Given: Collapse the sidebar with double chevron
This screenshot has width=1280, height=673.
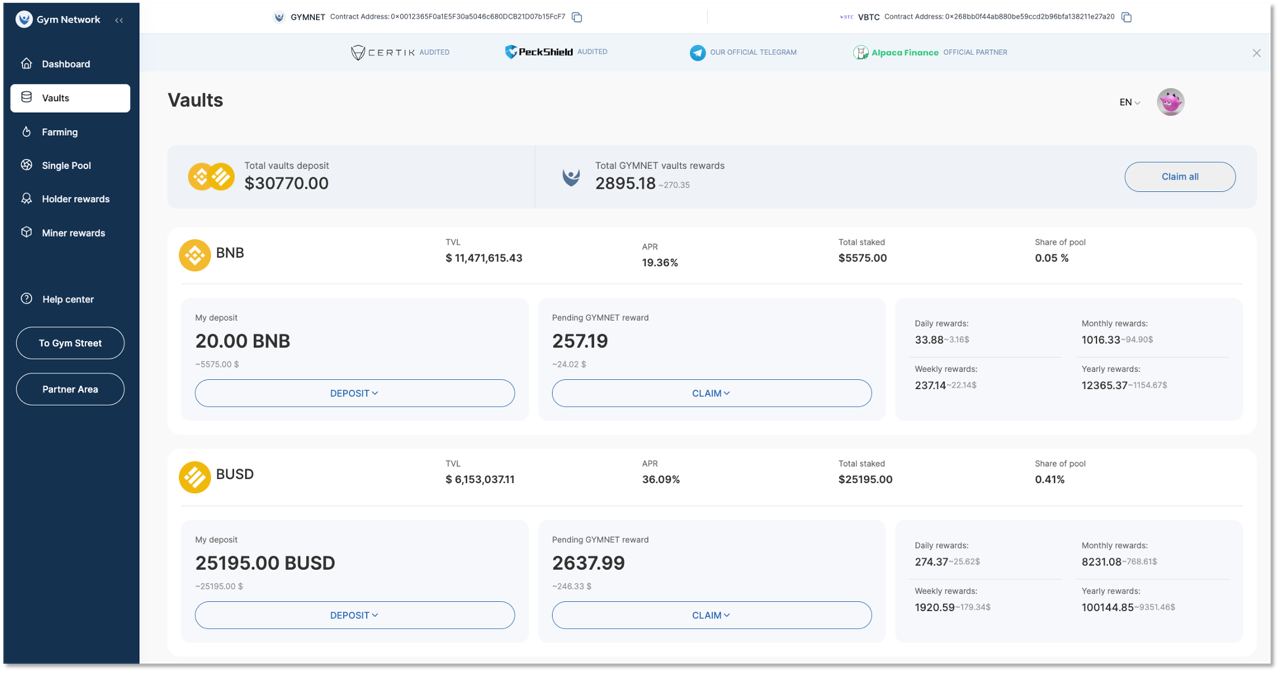Looking at the screenshot, I should [x=119, y=20].
